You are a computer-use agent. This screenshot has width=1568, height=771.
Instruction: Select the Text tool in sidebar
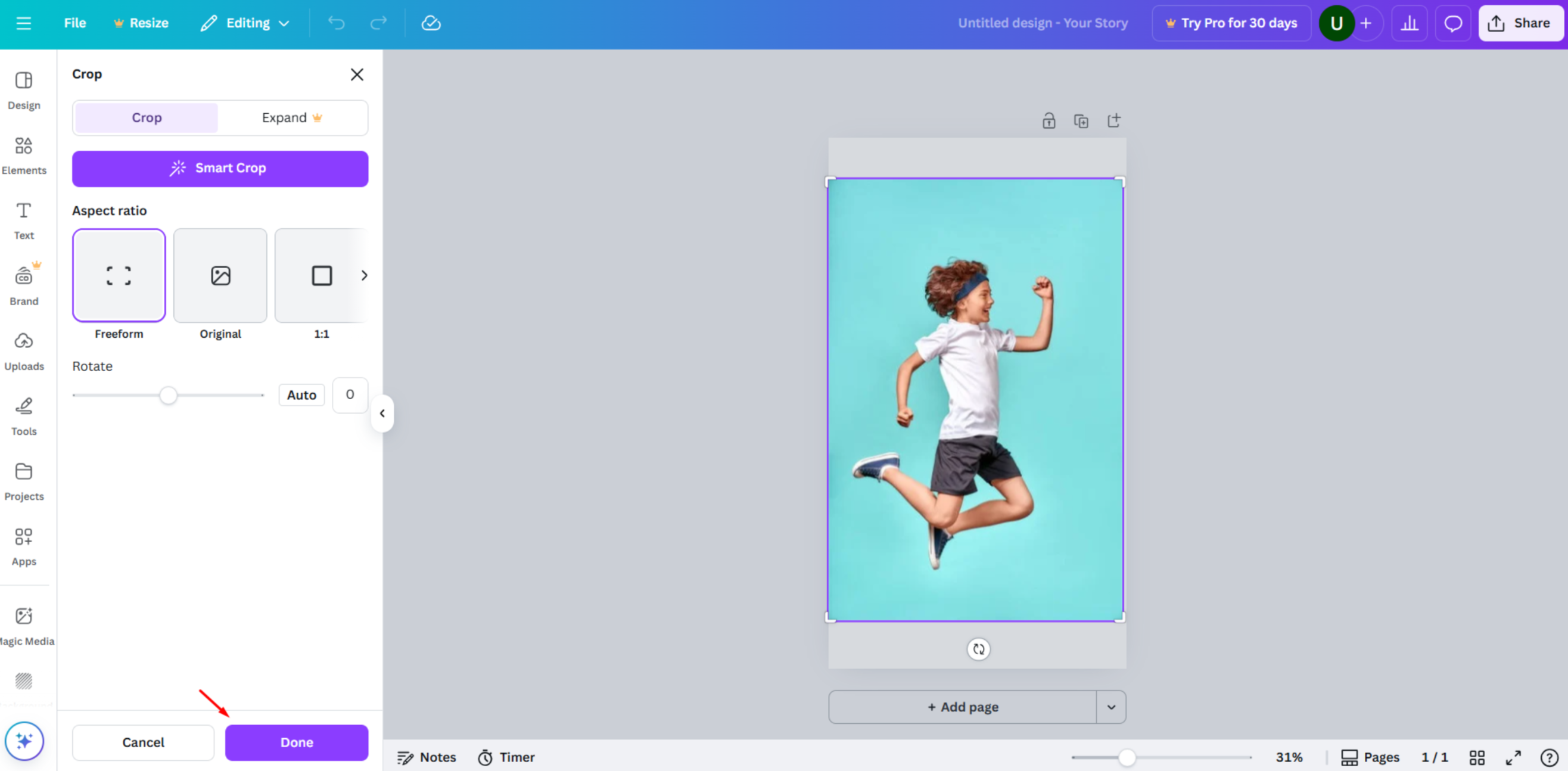pyautogui.click(x=24, y=219)
